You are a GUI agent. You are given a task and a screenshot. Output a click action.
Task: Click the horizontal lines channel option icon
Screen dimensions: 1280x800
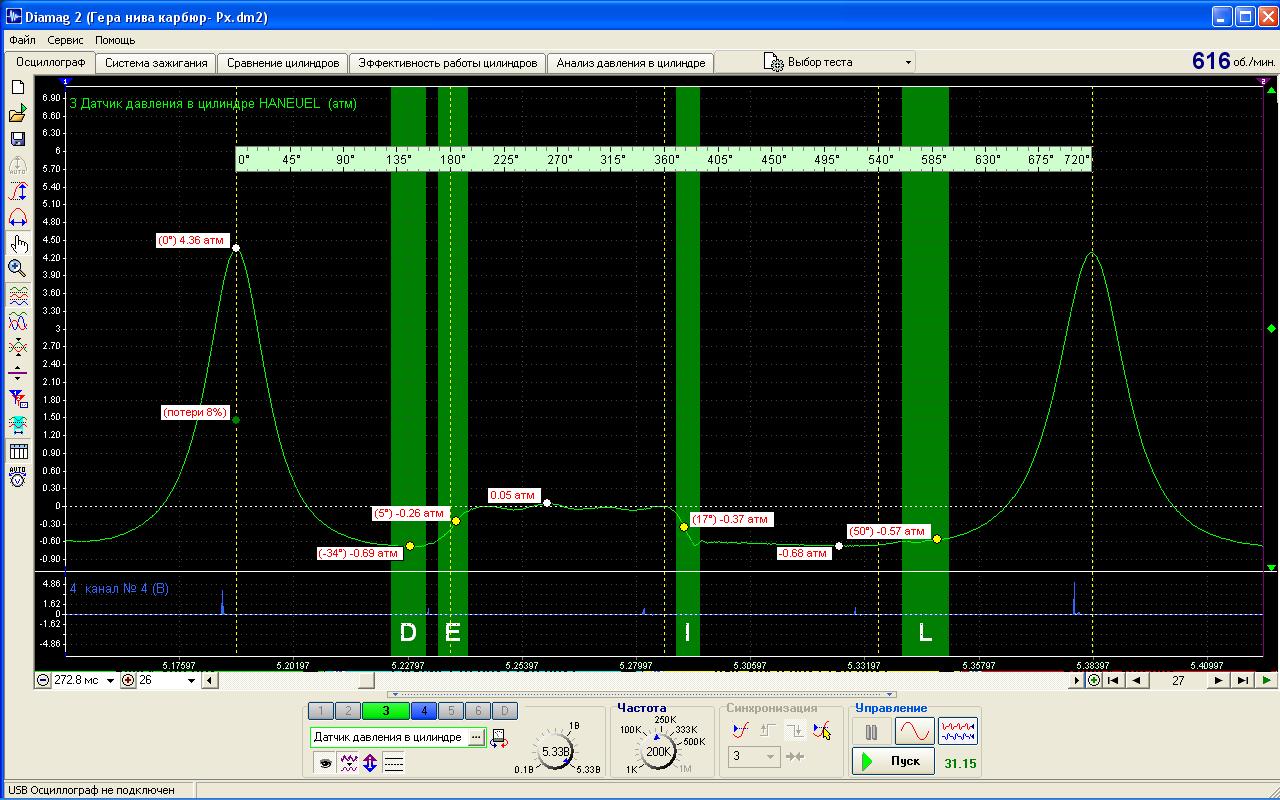(x=393, y=763)
